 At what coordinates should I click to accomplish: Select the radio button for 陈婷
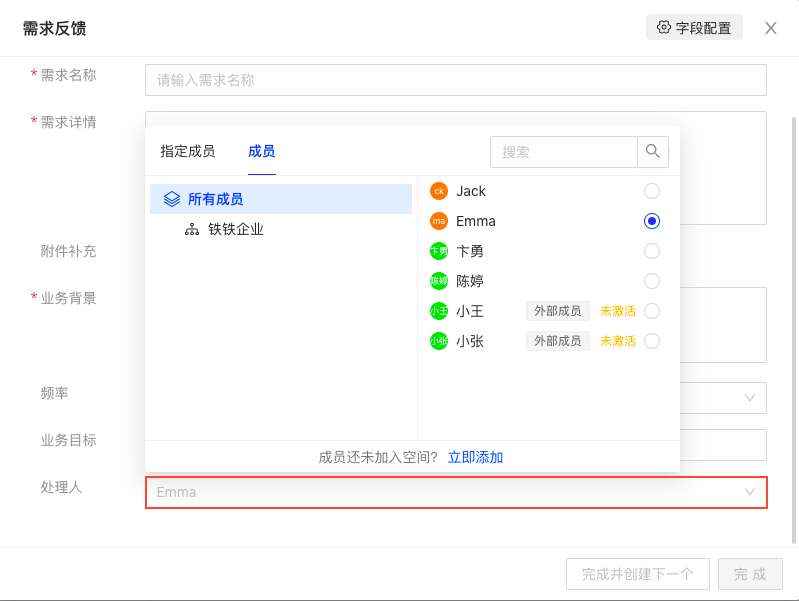coord(652,281)
